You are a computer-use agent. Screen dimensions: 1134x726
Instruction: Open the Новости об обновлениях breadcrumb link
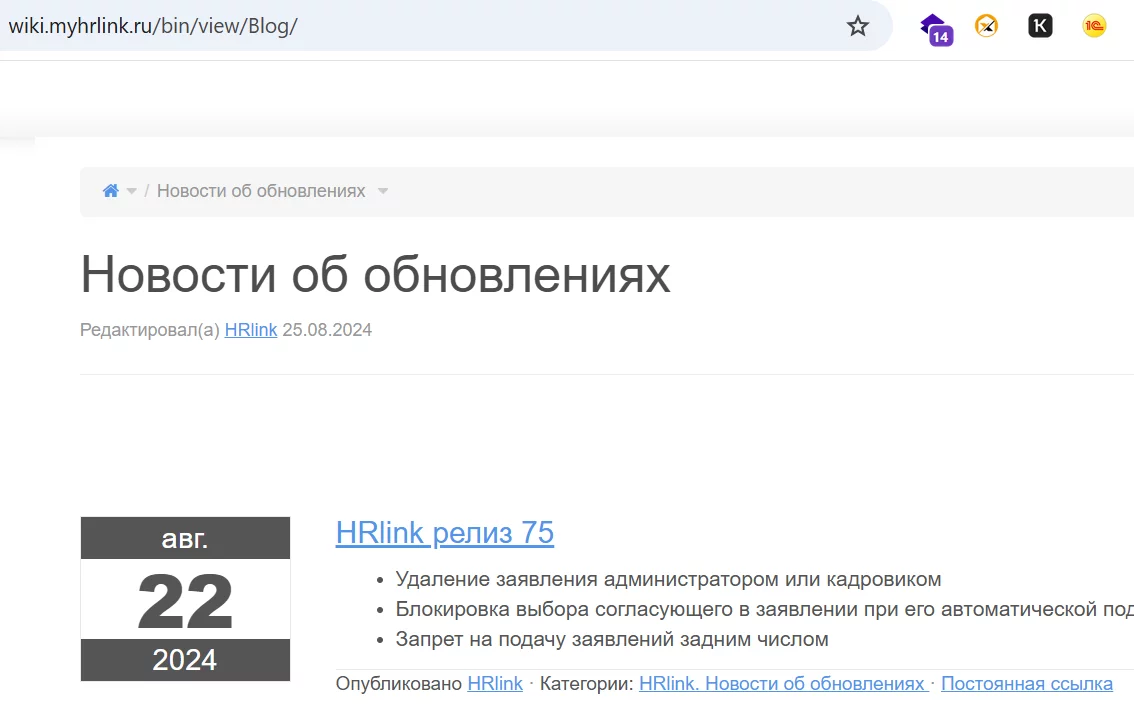coord(261,191)
